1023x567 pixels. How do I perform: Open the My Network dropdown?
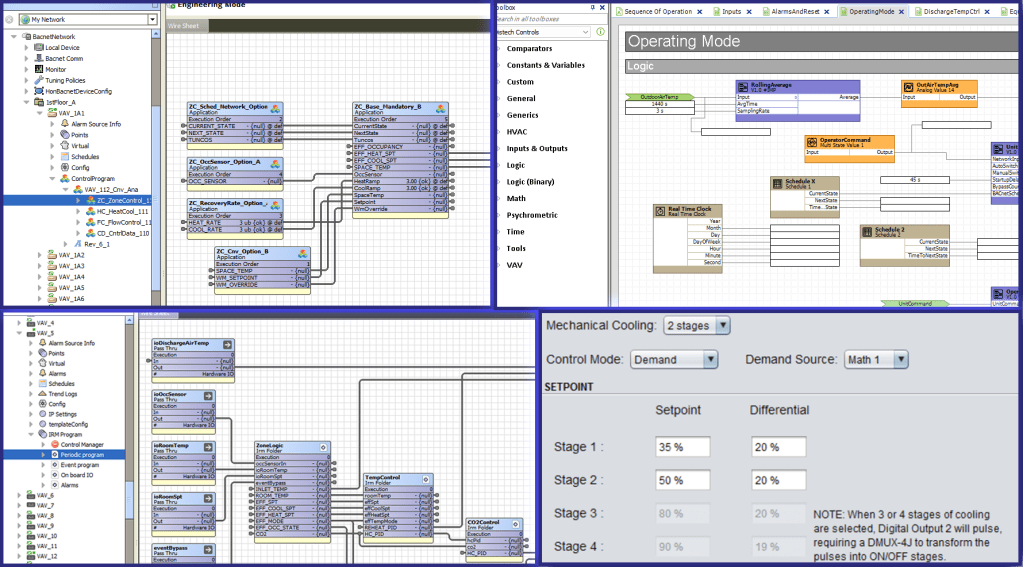point(152,19)
